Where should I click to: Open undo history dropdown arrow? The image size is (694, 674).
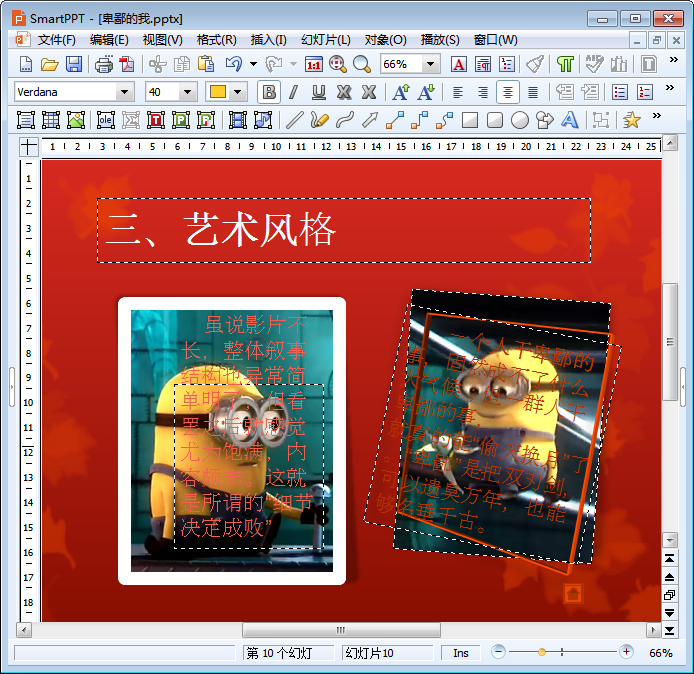(x=253, y=64)
